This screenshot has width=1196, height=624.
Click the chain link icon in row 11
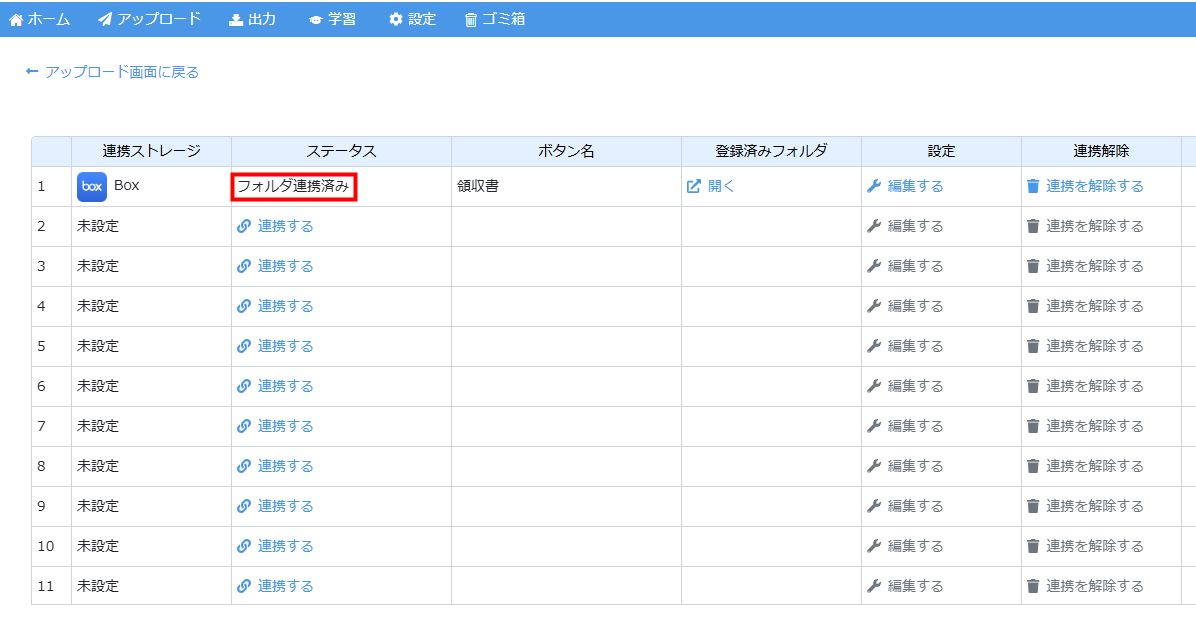point(244,587)
